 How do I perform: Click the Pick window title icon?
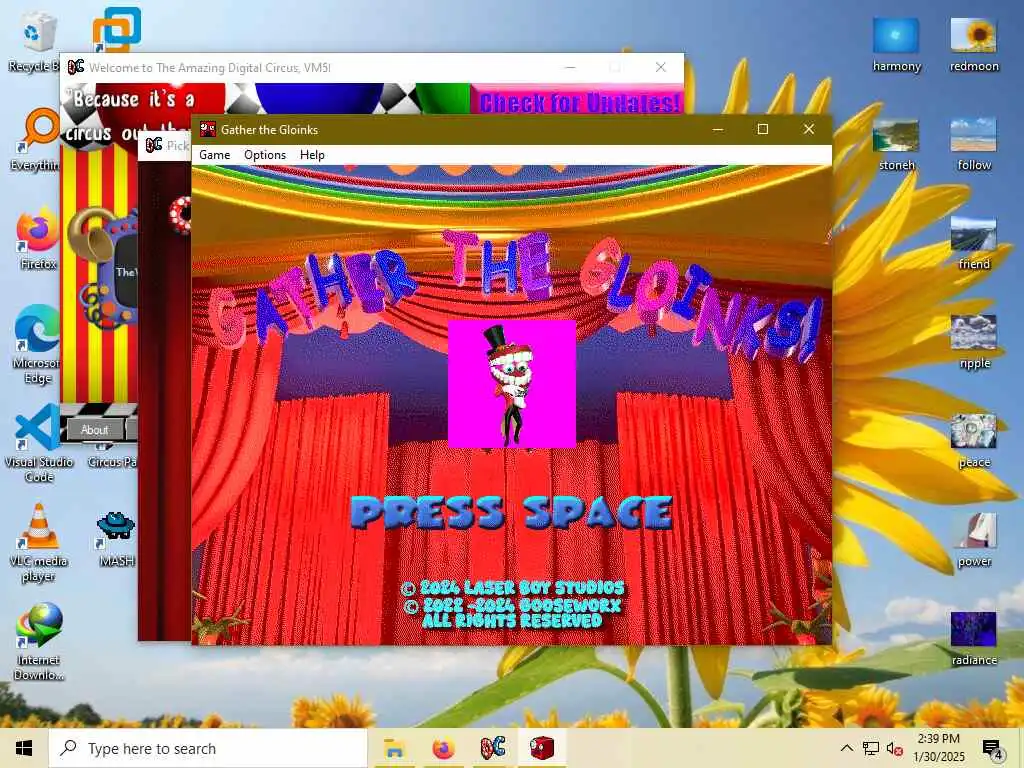(154, 145)
